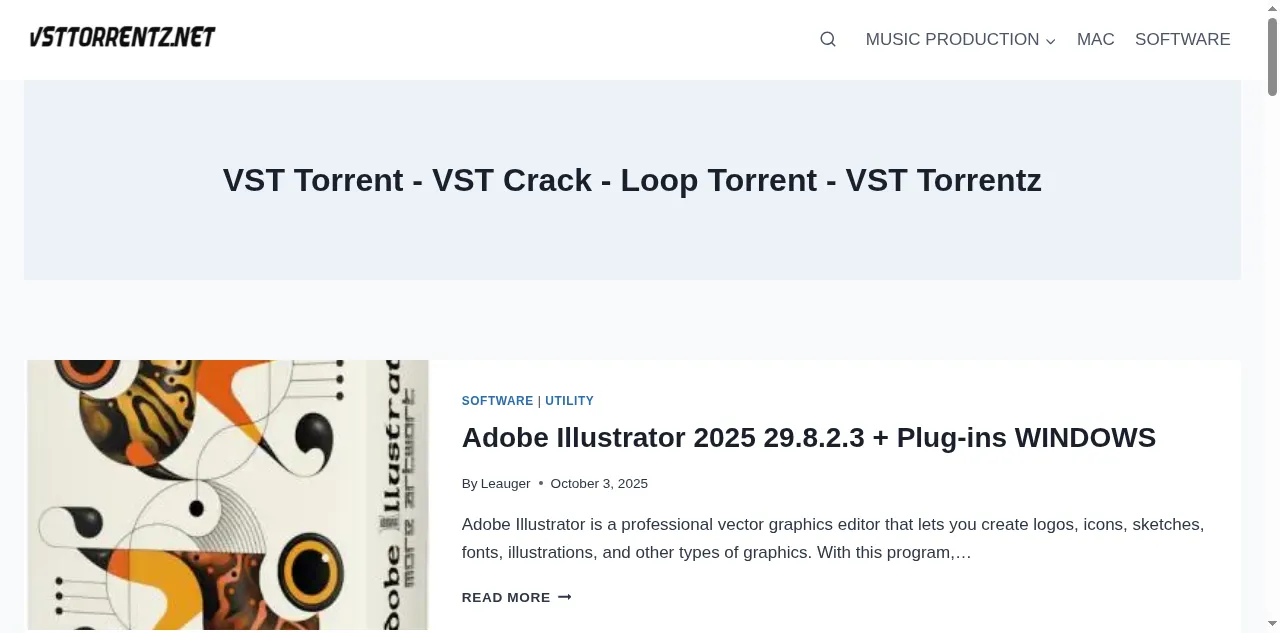Image resolution: width=1280 pixels, height=633 pixels.
Task: Click the vertical page scrollbar thumb
Action: click(1272, 57)
